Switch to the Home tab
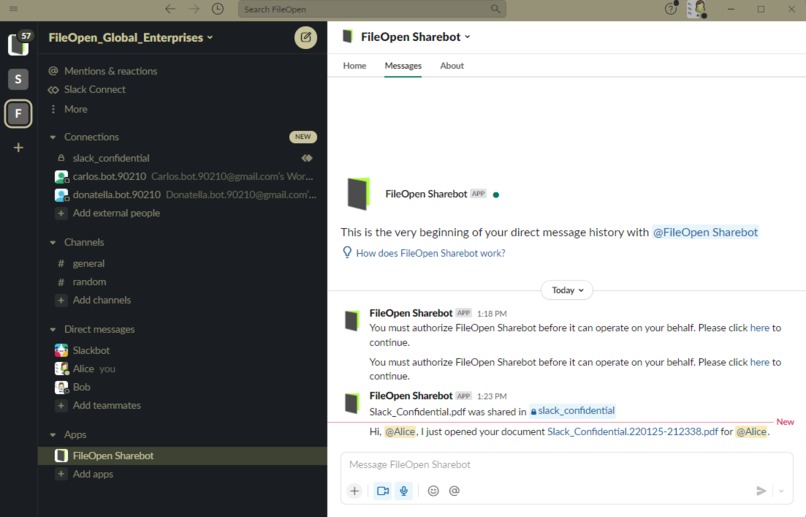 click(355, 66)
